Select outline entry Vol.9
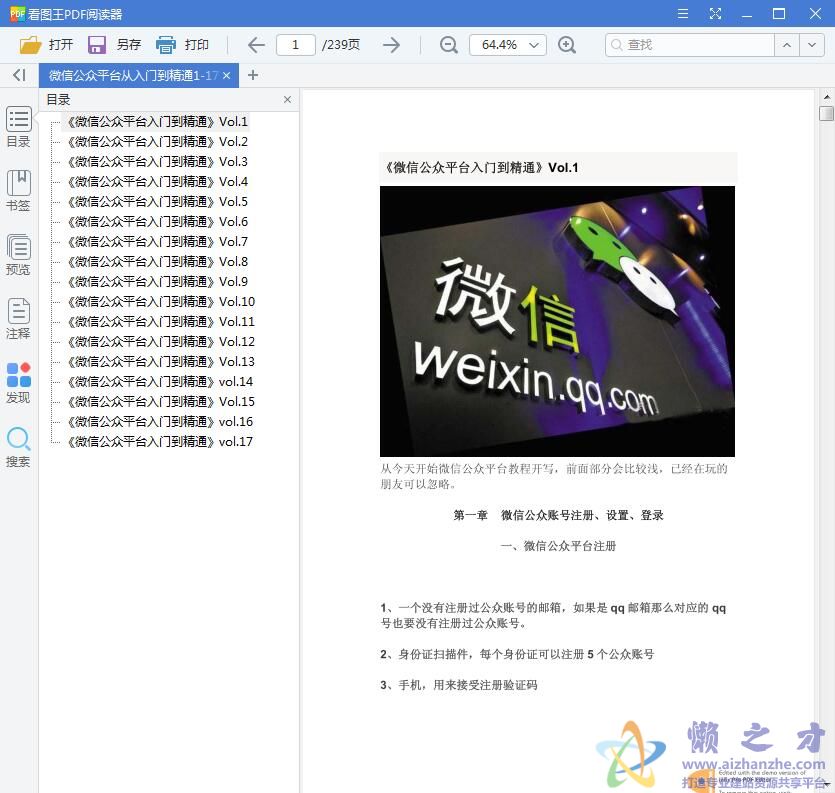Viewport: 835px width, 793px height. click(x=158, y=282)
